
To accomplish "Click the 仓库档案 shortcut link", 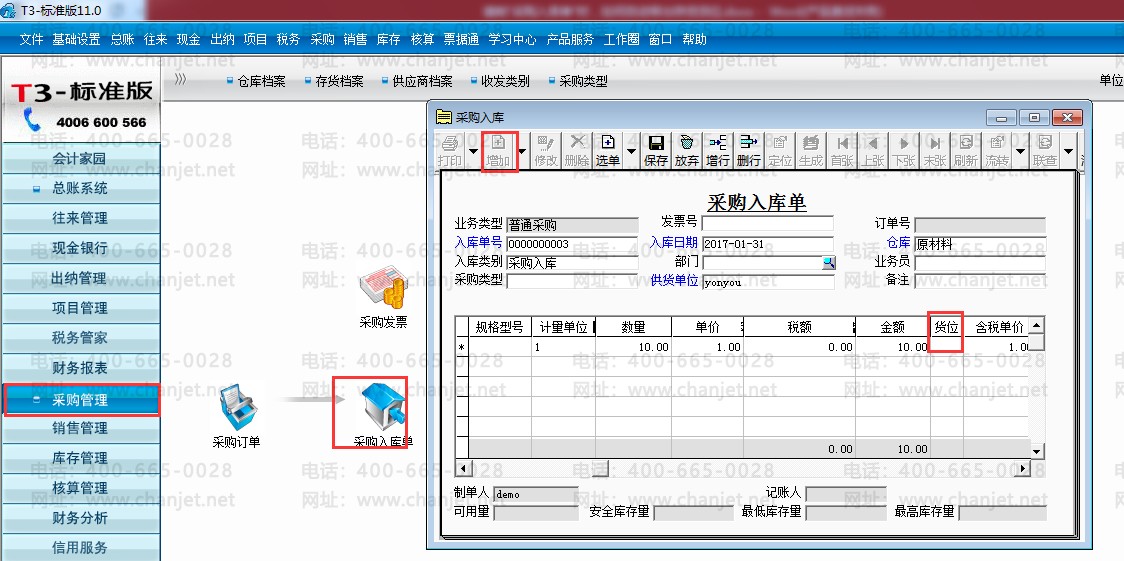I will (256, 82).
